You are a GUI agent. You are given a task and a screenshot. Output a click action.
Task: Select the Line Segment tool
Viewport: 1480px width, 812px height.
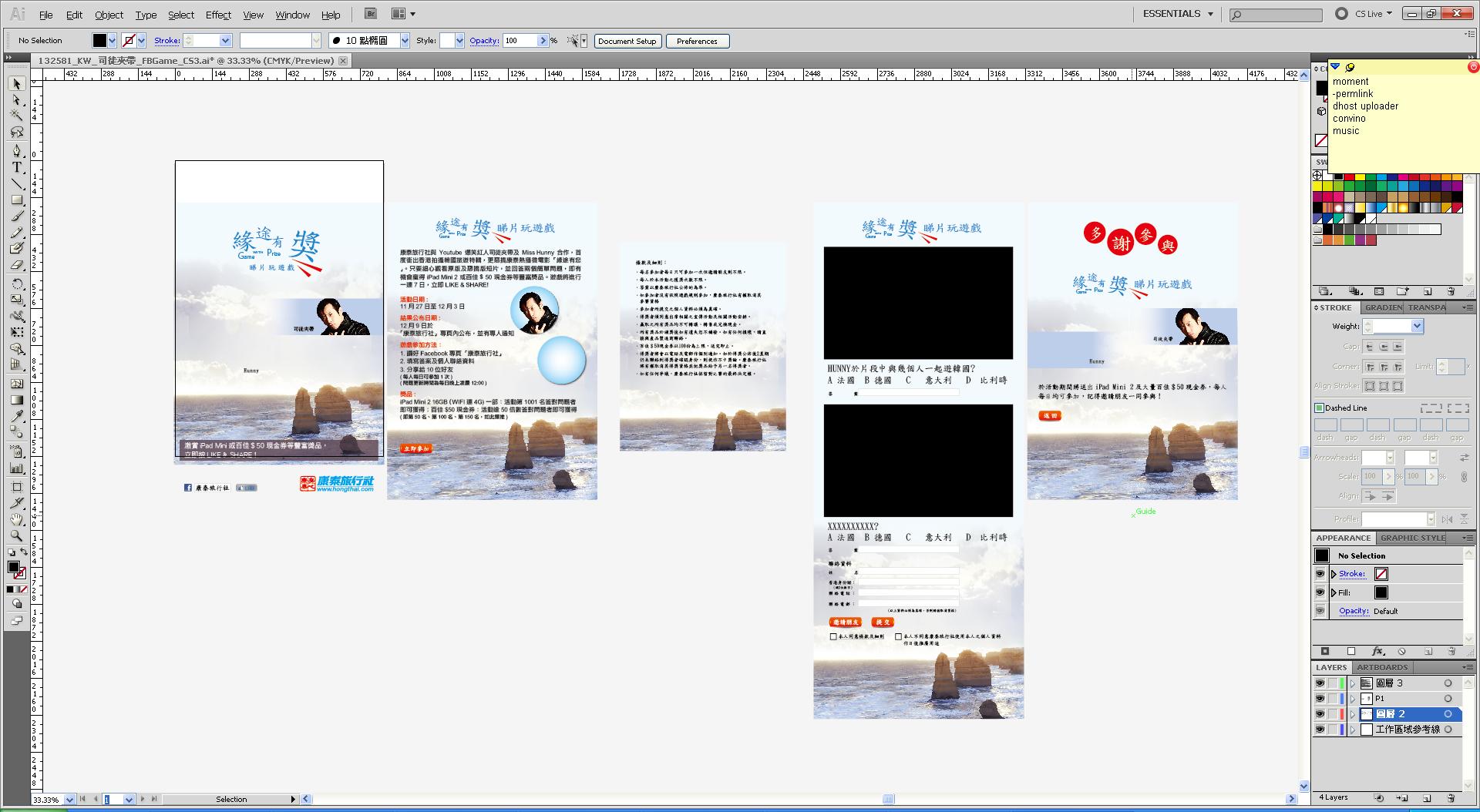click(x=17, y=183)
